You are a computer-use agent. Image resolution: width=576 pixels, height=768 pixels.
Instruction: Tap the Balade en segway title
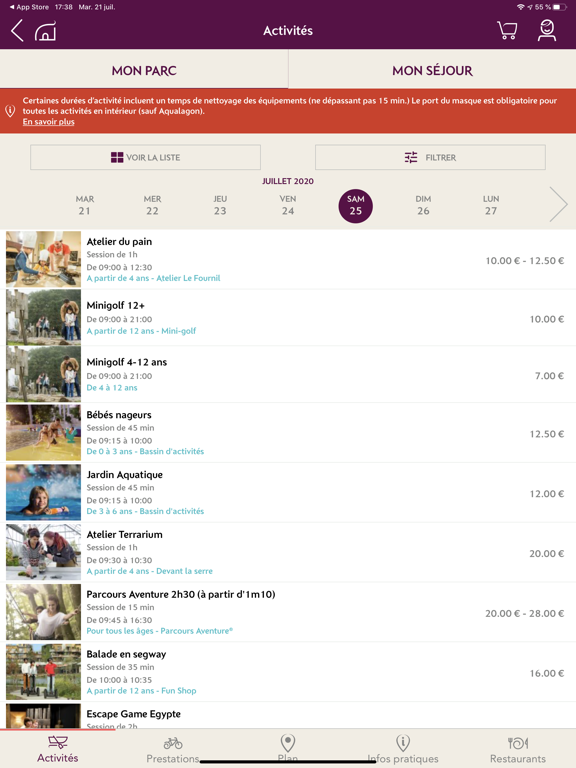coord(126,654)
